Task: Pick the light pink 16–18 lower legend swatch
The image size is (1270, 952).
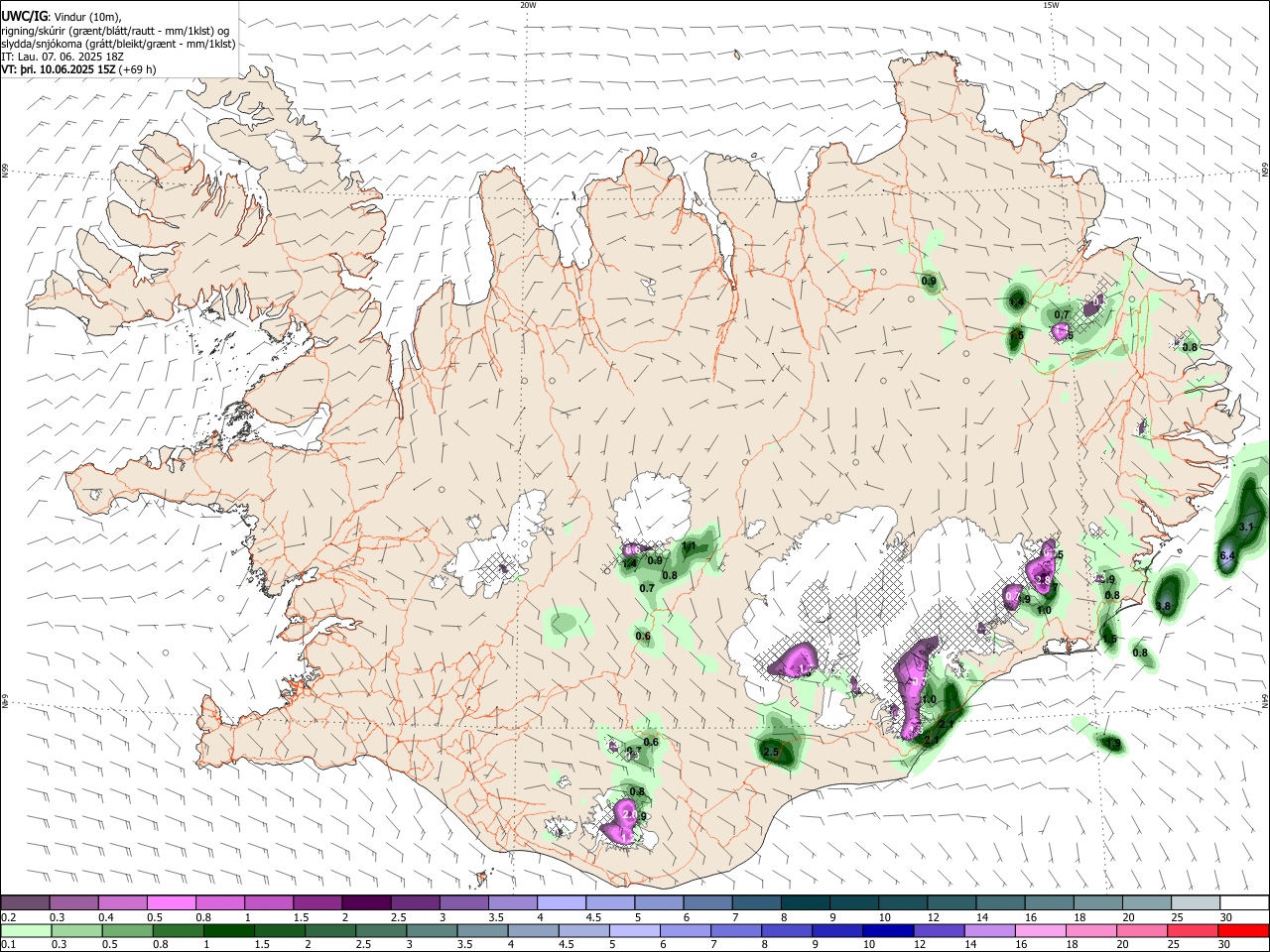Action: tap(1040, 930)
